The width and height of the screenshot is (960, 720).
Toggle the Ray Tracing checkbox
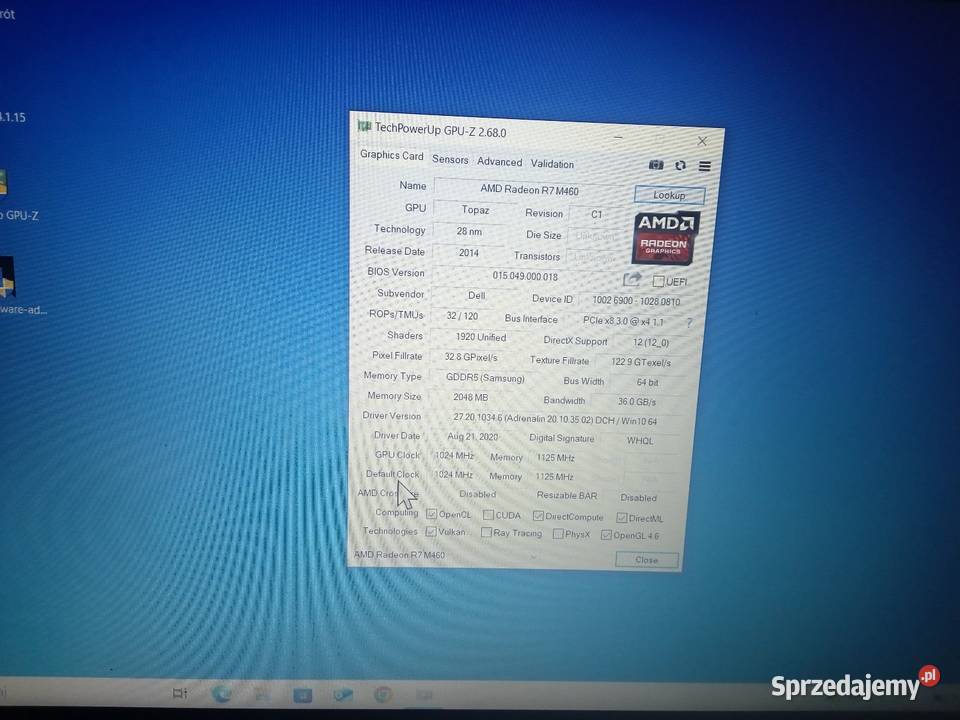(486, 533)
